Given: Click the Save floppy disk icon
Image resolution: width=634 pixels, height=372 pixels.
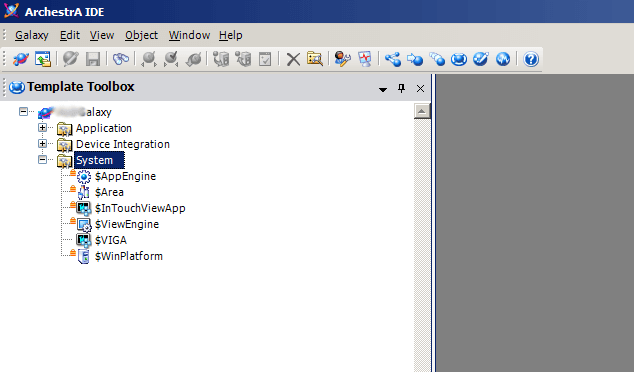Looking at the screenshot, I should (x=93, y=59).
